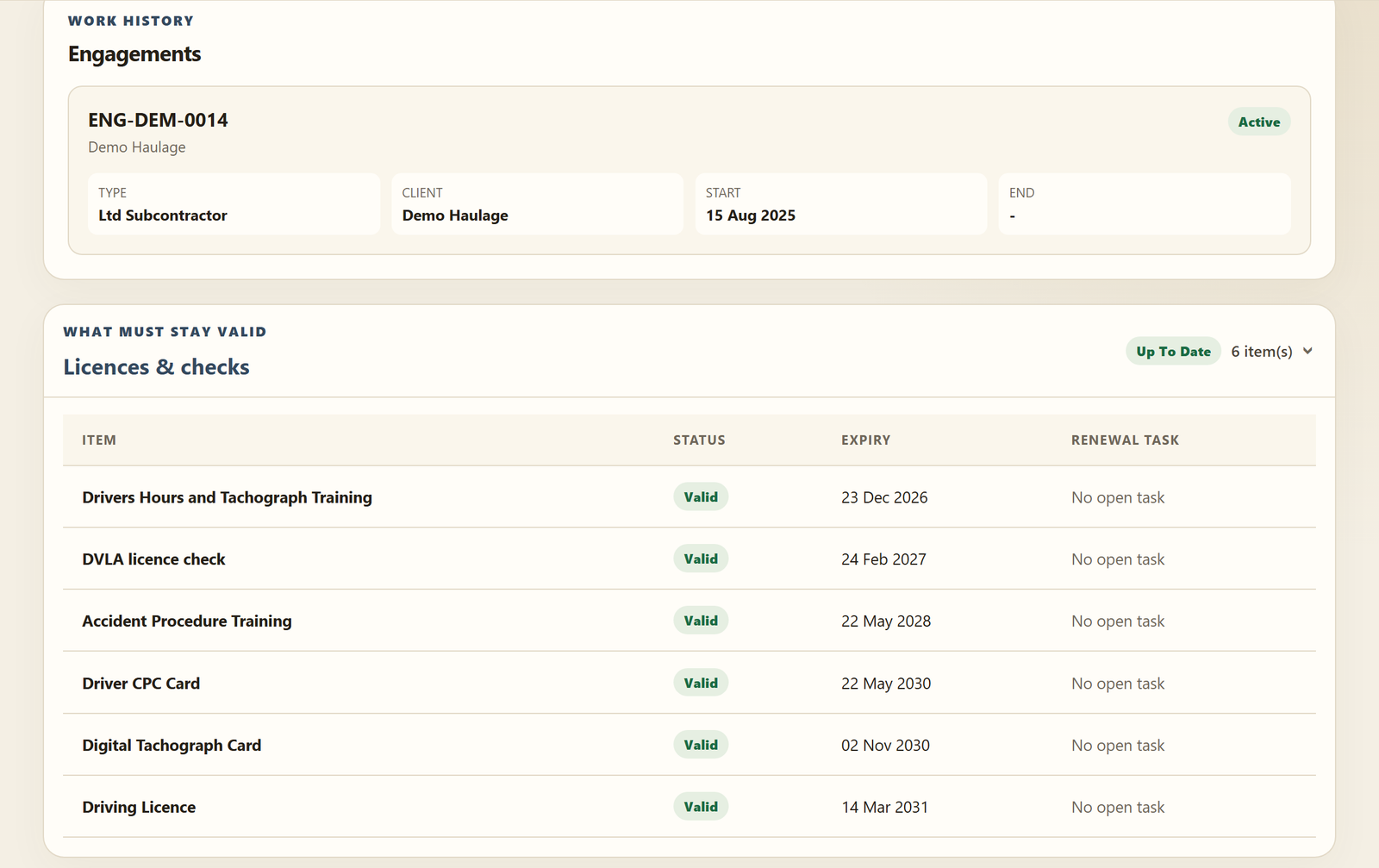This screenshot has width=1379, height=868.
Task: Select the Demo Haulage client value
Action: pyautogui.click(x=455, y=215)
